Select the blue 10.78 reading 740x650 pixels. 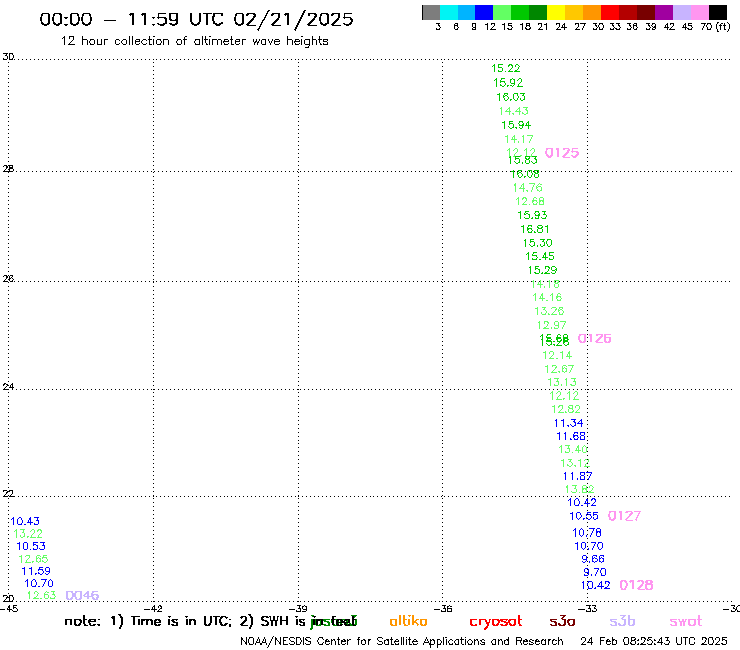tap(587, 532)
